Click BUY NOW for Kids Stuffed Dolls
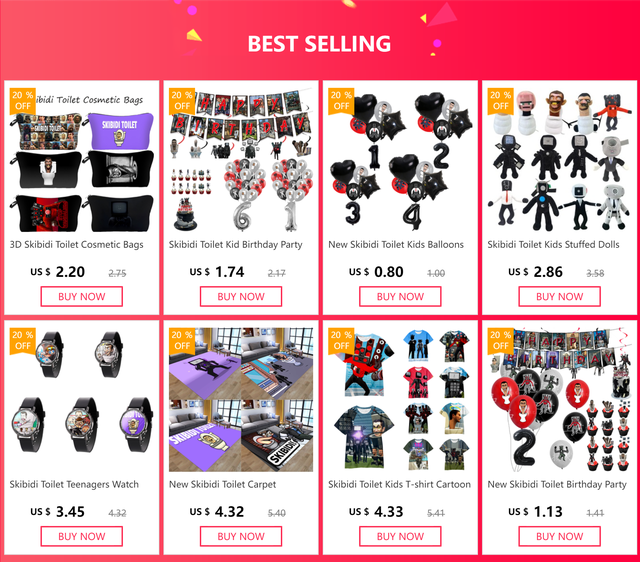Viewport: 640px width, 562px height. tap(560, 296)
